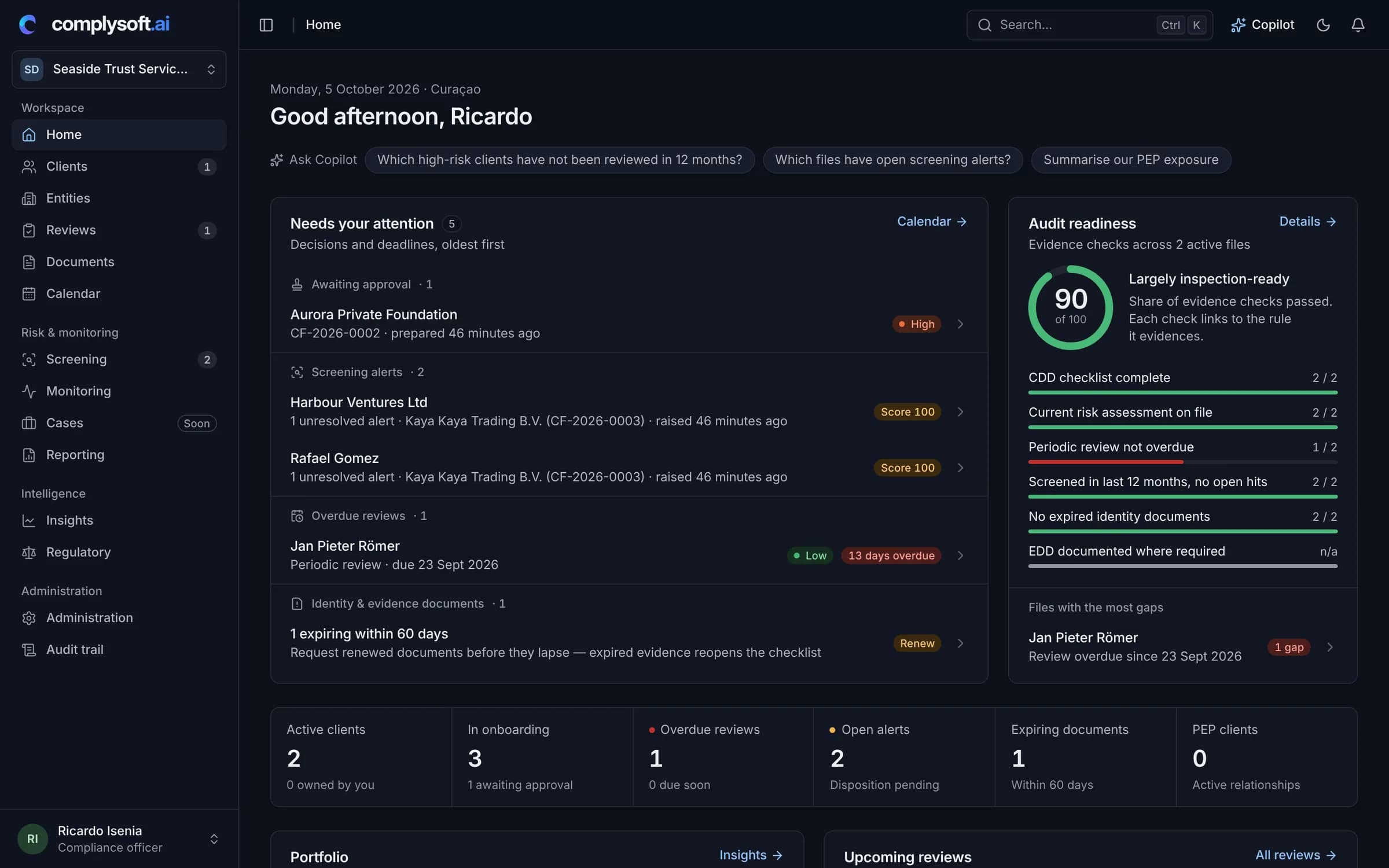1389x868 pixels.
Task: Click the complysoft.ai logo
Action: click(x=94, y=24)
